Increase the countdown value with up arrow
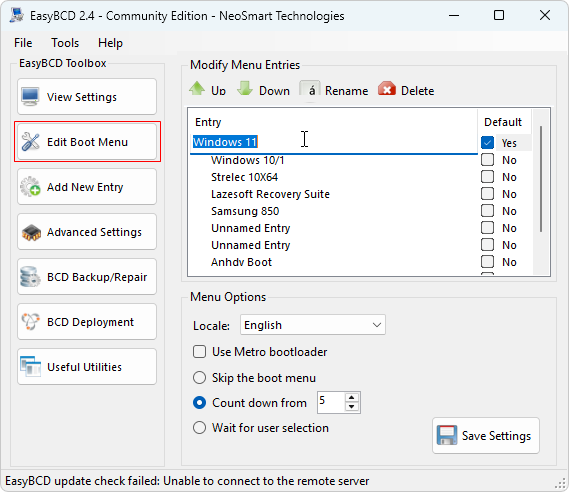This screenshot has width=569, height=492. [351, 398]
